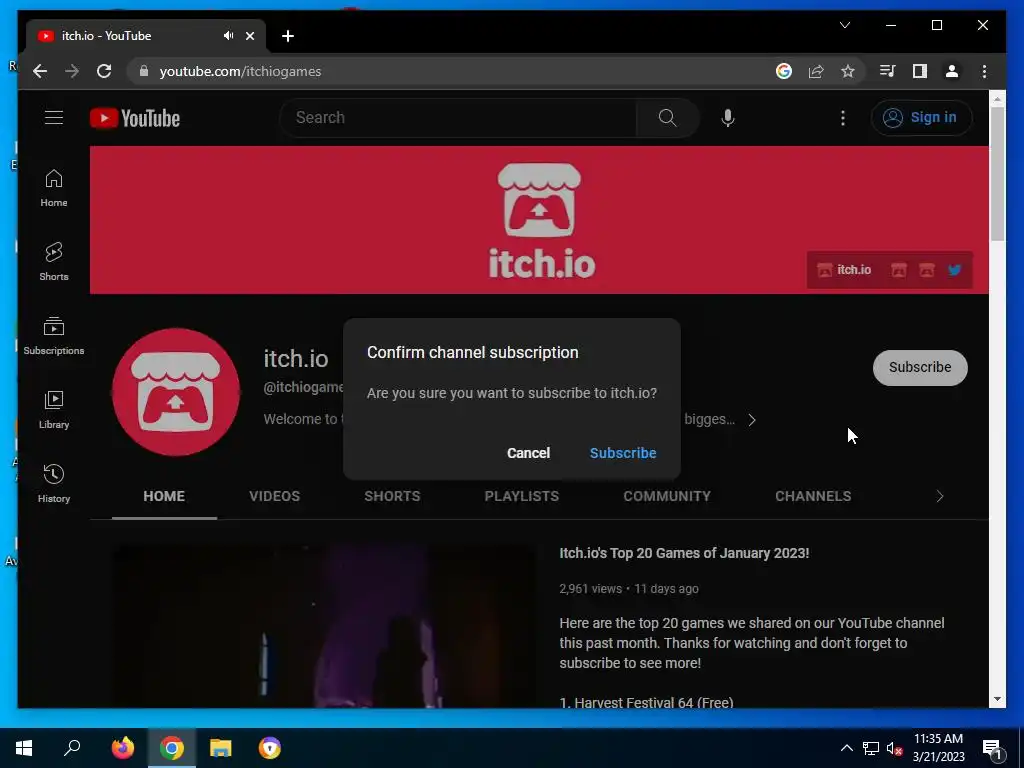Cancel the channel subscription dialog
1024x768 pixels.
coord(528,453)
